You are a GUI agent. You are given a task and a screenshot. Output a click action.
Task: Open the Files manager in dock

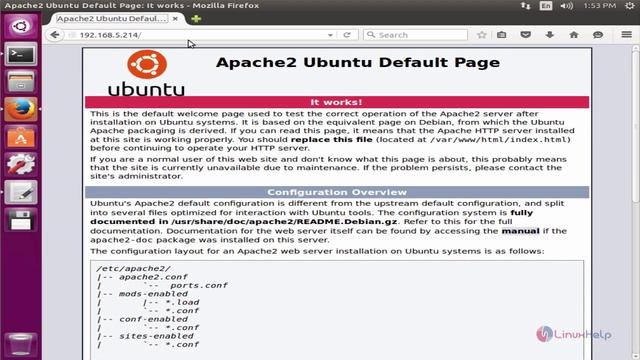[x=20, y=82]
